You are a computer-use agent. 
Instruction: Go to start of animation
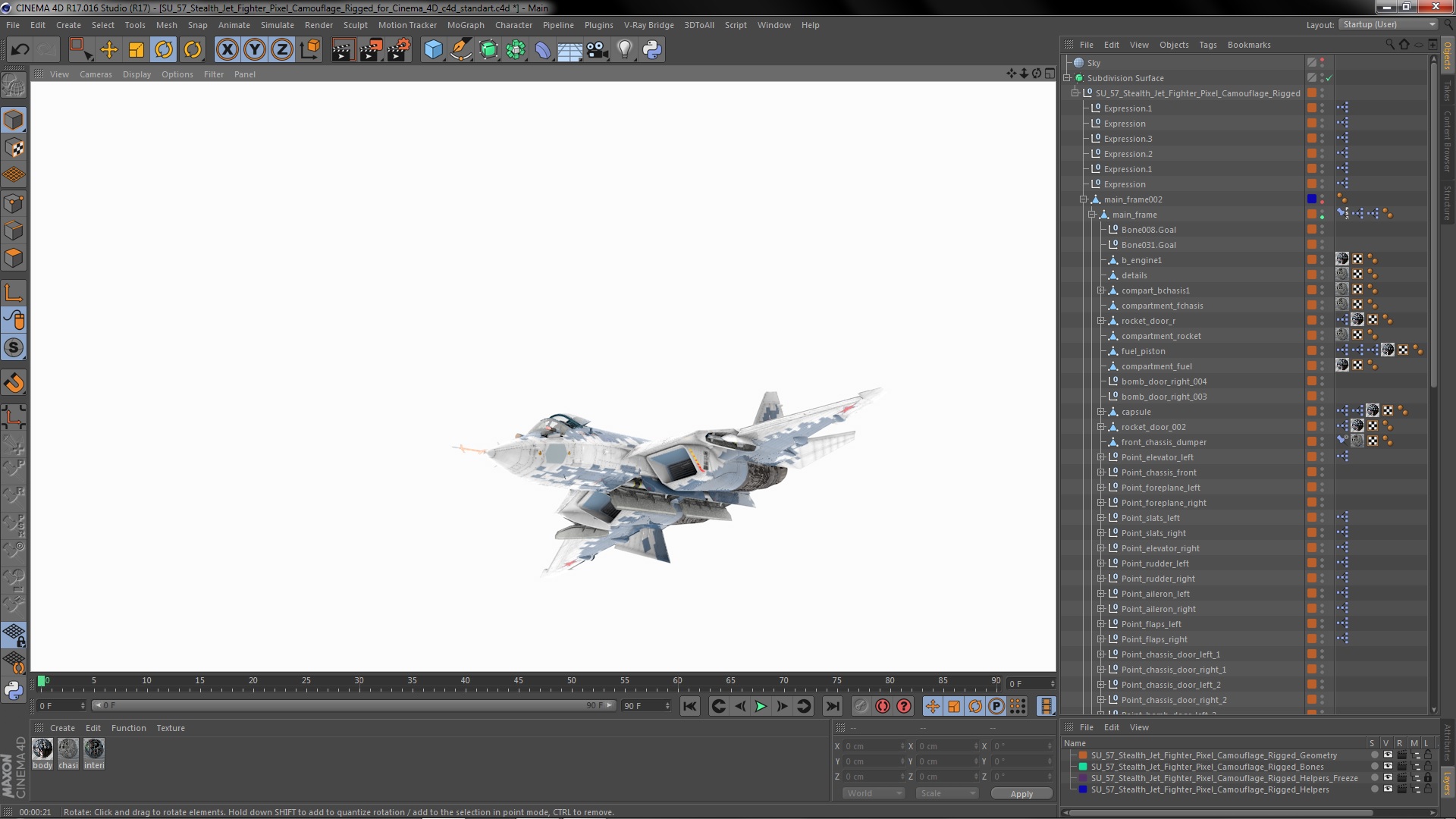690,706
